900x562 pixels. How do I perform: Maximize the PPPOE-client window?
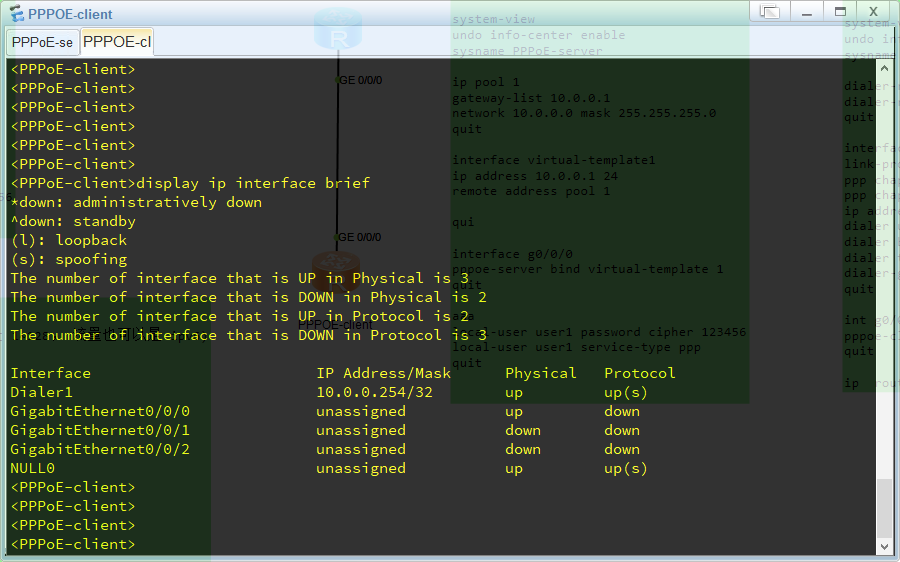tap(840, 11)
